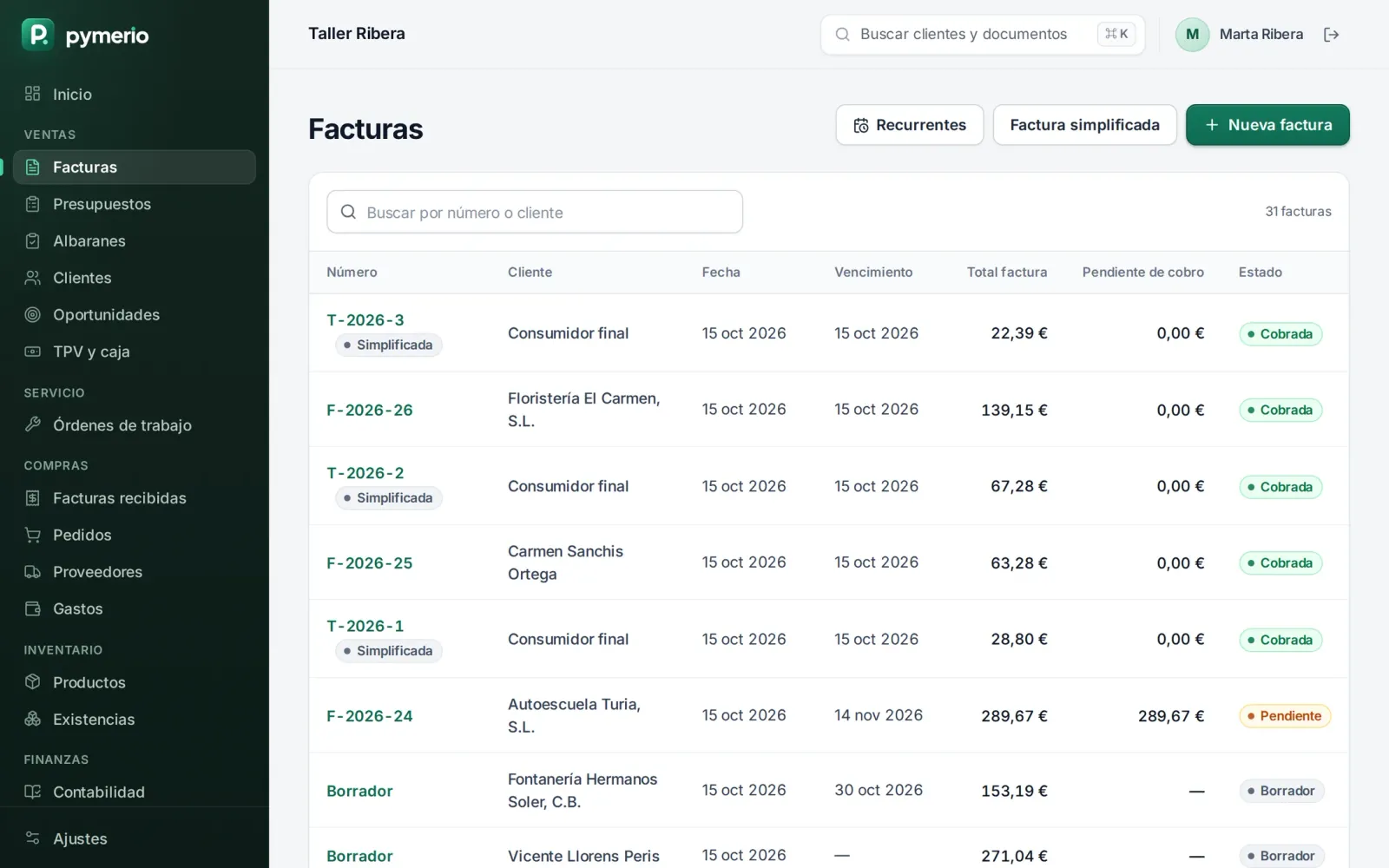Click the Pedidos shopping cart icon

coord(33,535)
